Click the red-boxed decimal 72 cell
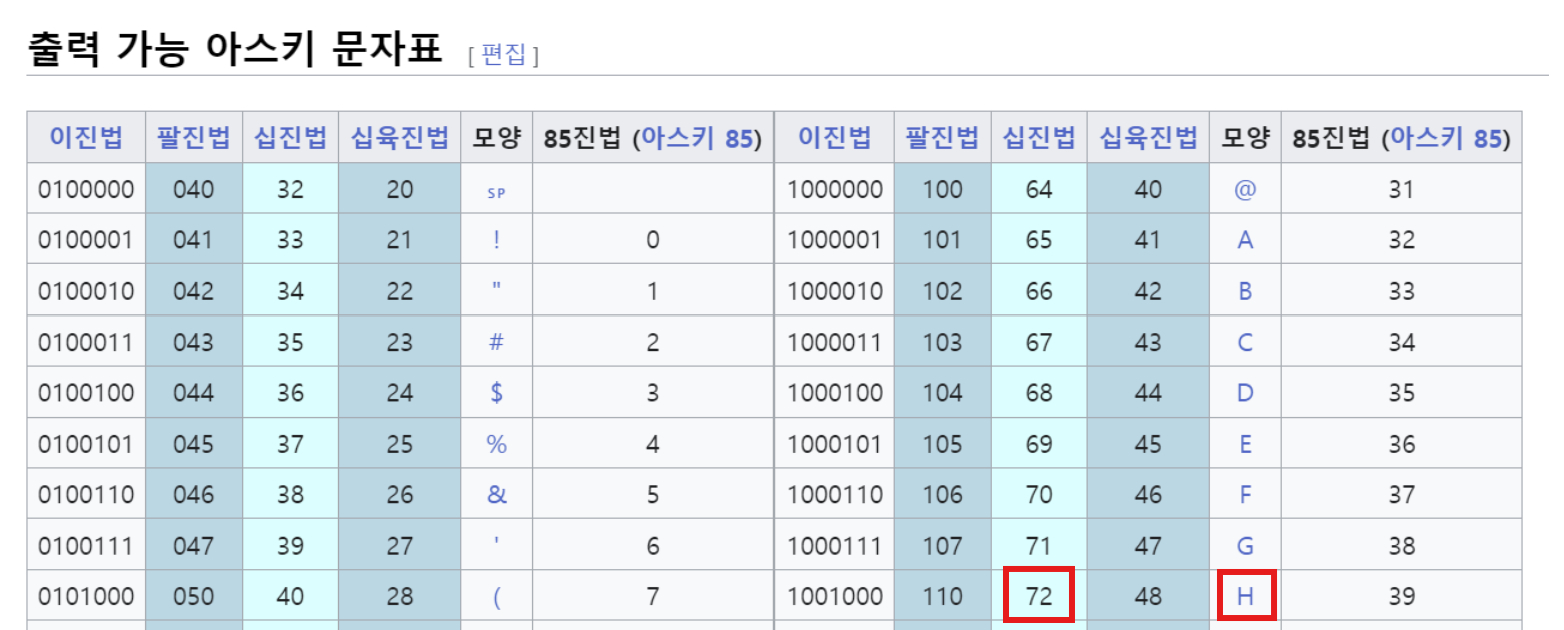 (x=1039, y=597)
